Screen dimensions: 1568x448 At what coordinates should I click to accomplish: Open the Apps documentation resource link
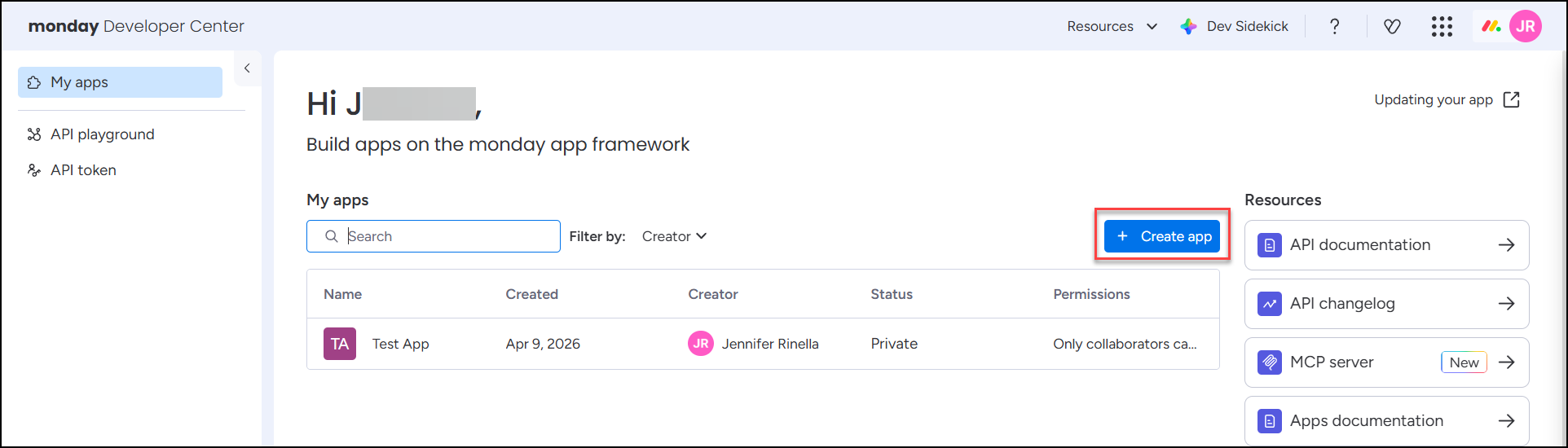pos(1387,421)
